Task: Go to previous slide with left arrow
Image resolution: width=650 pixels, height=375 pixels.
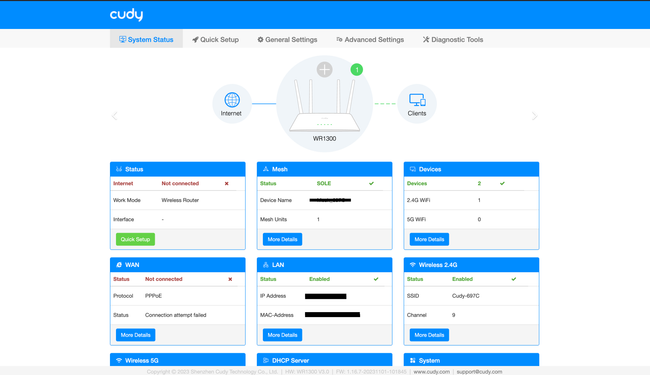Action: click(x=115, y=116)
